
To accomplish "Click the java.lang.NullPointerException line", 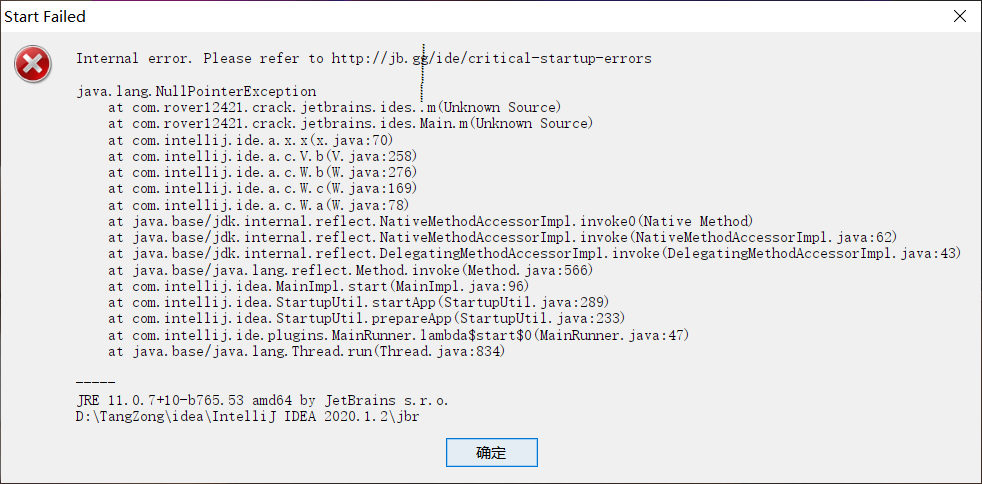I will 196,91.
